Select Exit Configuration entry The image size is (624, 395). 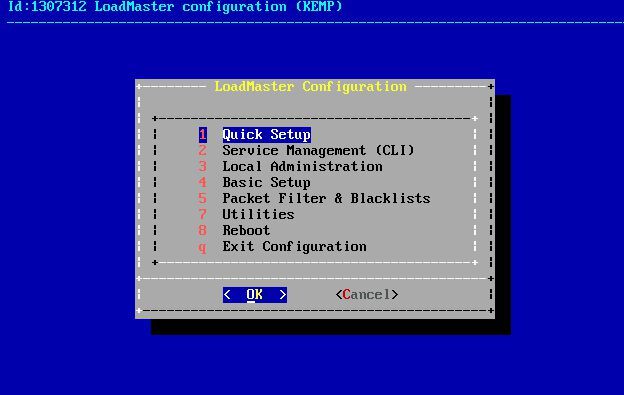pos(294,246)
